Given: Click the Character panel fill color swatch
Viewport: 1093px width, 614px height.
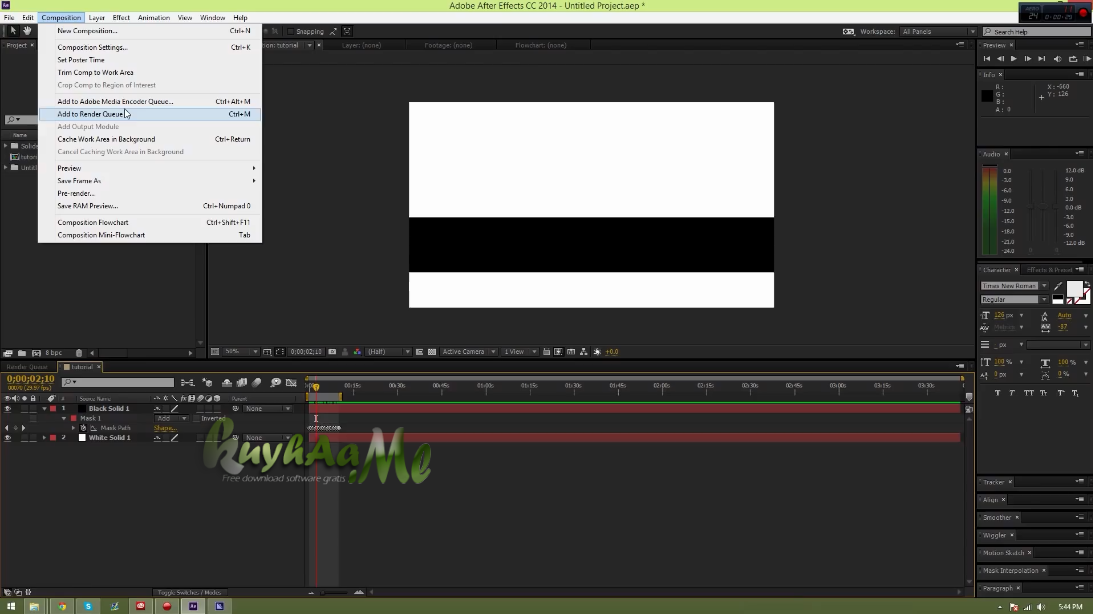Looking at the screenshot, I should tap(1074, 289).
